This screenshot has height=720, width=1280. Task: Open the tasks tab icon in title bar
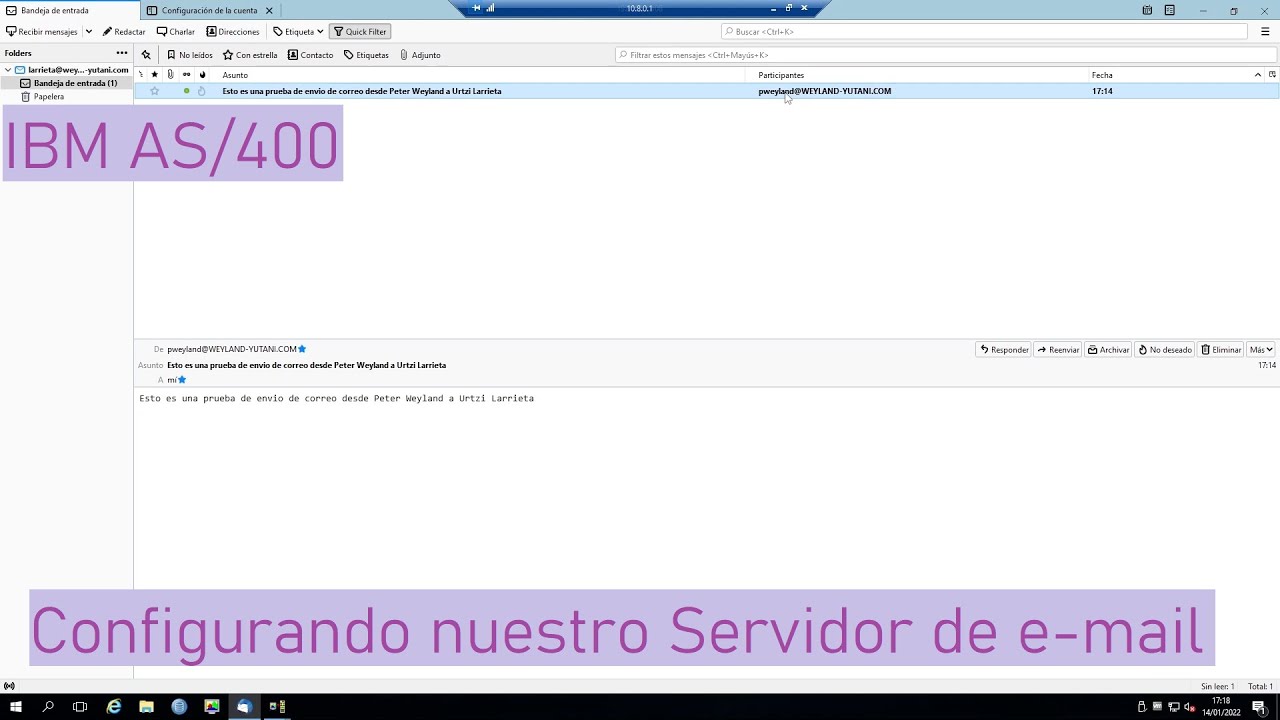(x=1169, y=10)
